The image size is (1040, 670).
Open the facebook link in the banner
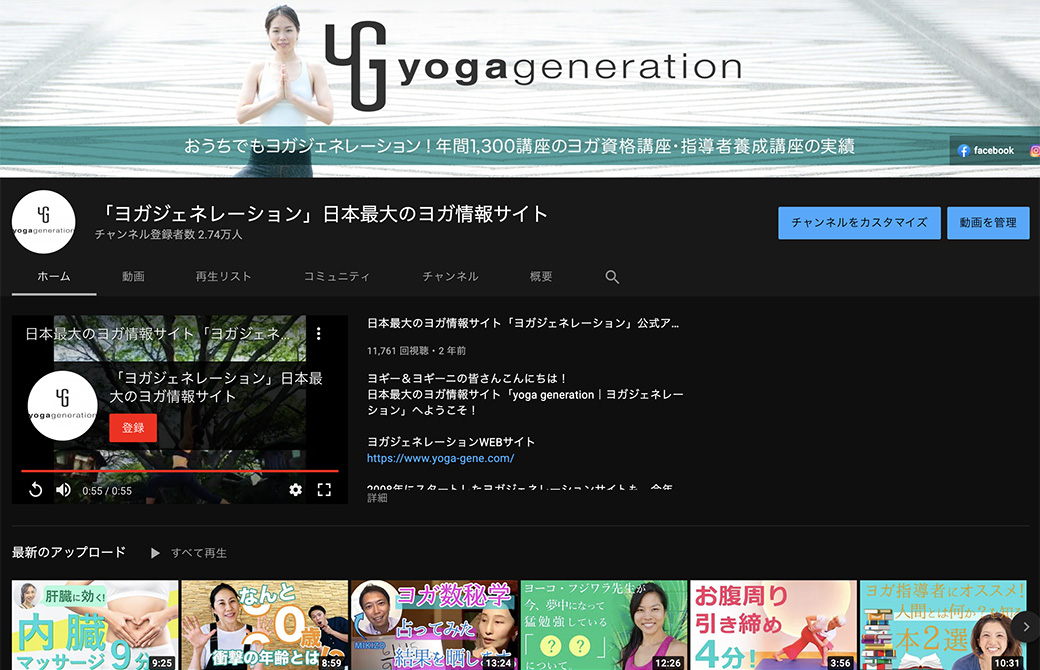tap(985, 150)
